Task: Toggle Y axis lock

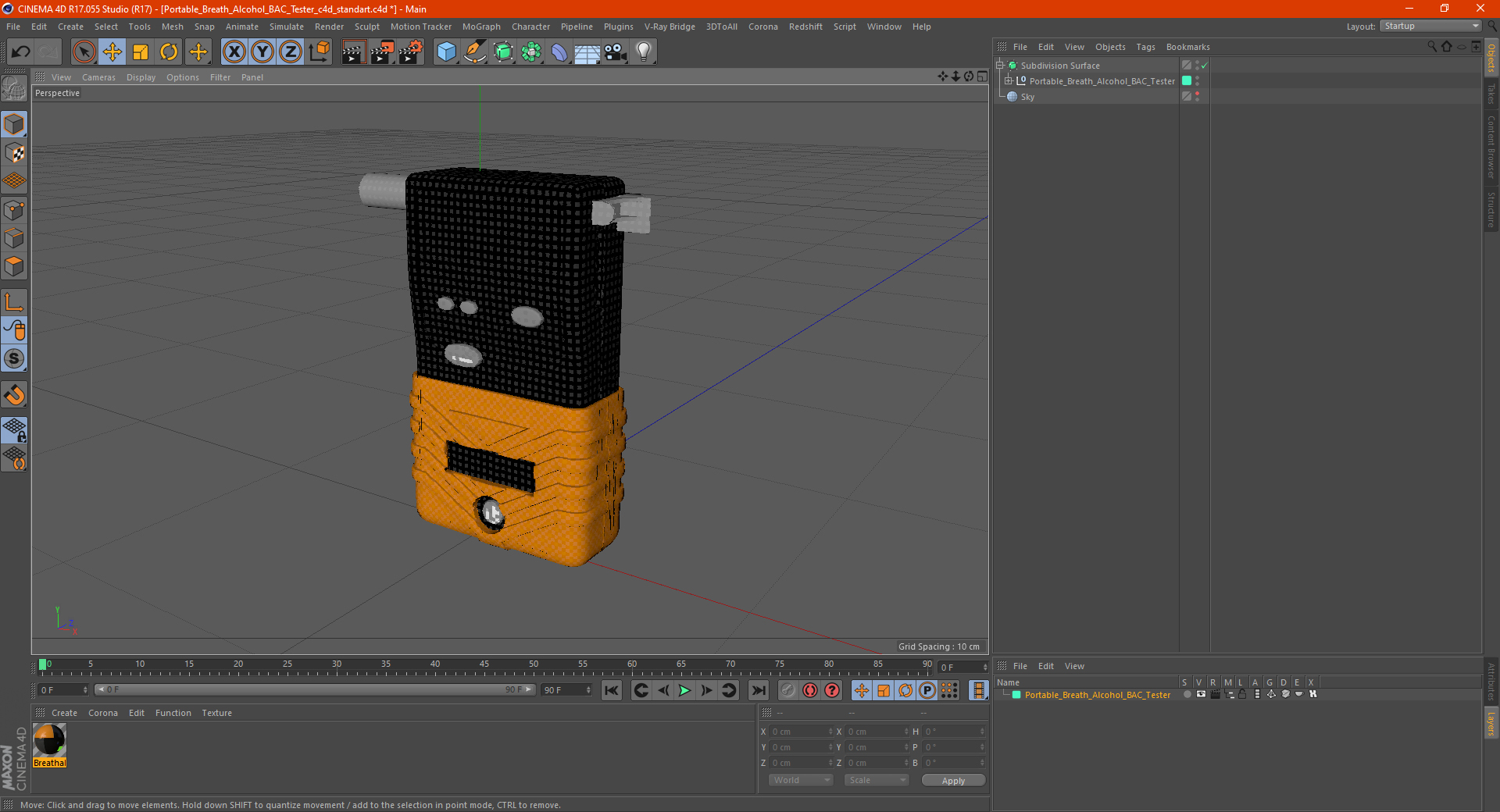Action: point(262,52)
